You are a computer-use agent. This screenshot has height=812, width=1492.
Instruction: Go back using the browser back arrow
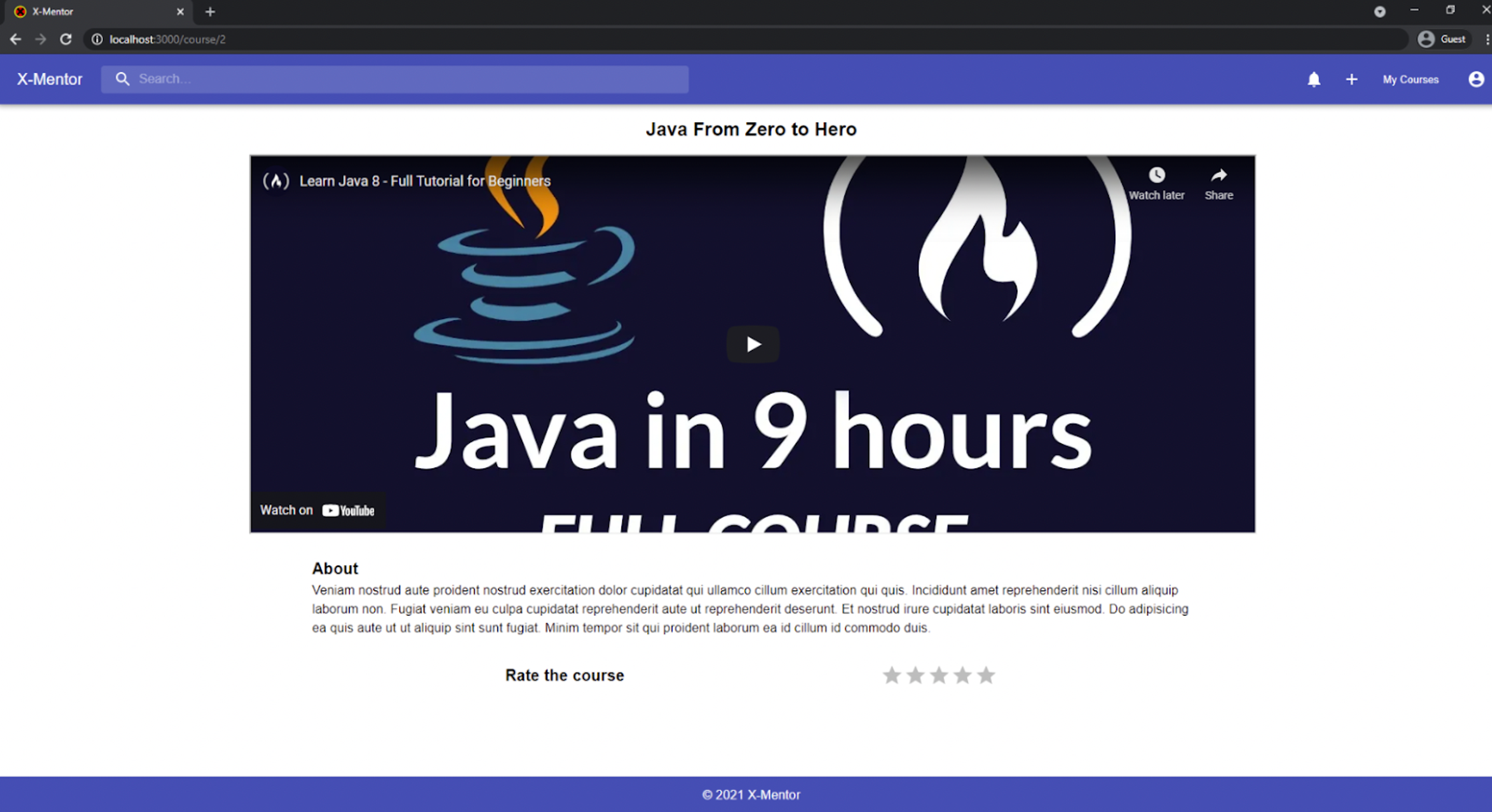tap(16, 39)
